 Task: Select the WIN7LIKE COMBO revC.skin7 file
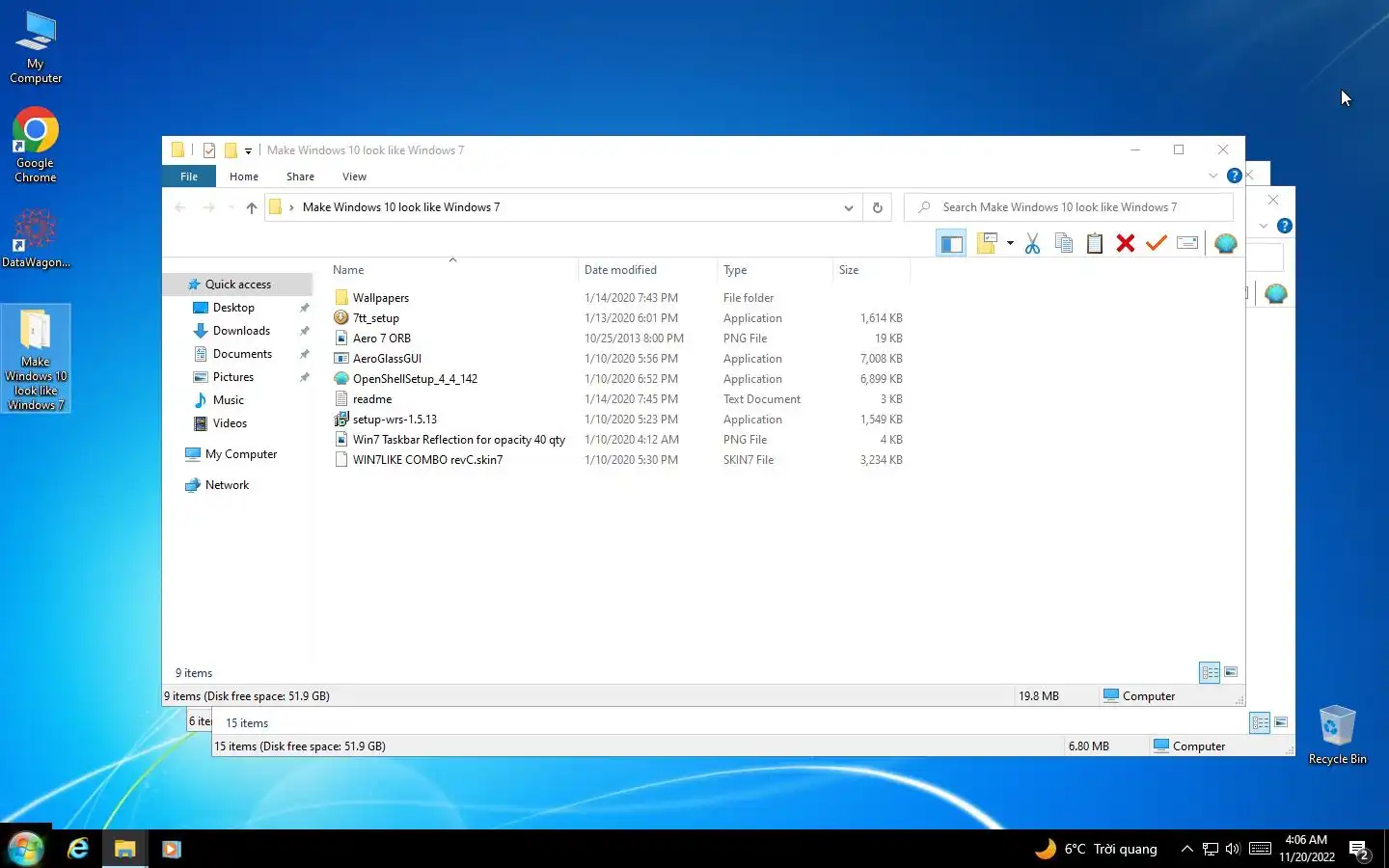pos(427,460)
